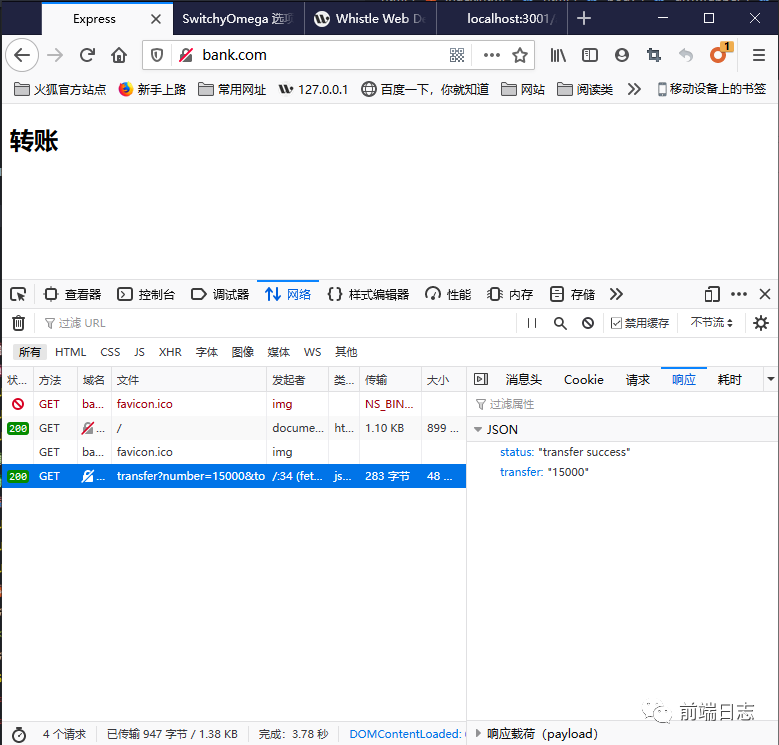Toggle the 禁用缓存 checkbox

click(x=616, y=323)
